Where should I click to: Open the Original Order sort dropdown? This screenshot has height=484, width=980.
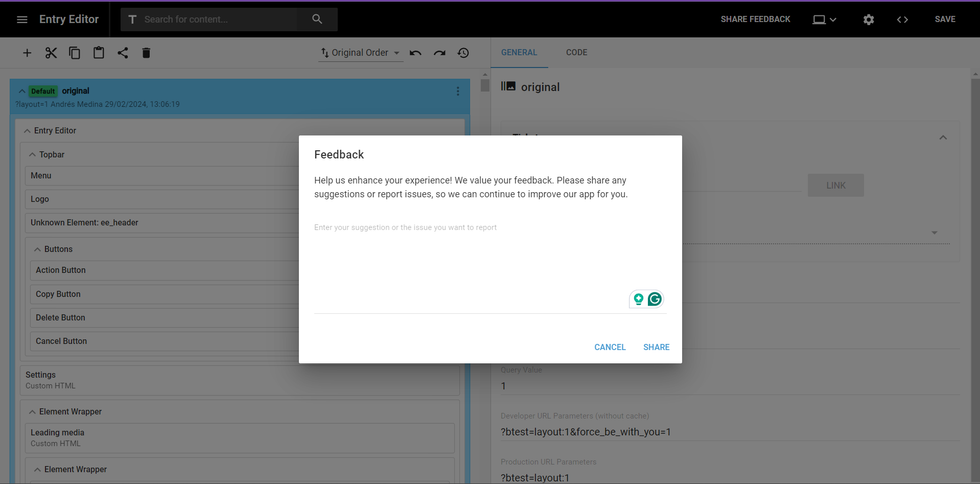[x=360, y=53]
